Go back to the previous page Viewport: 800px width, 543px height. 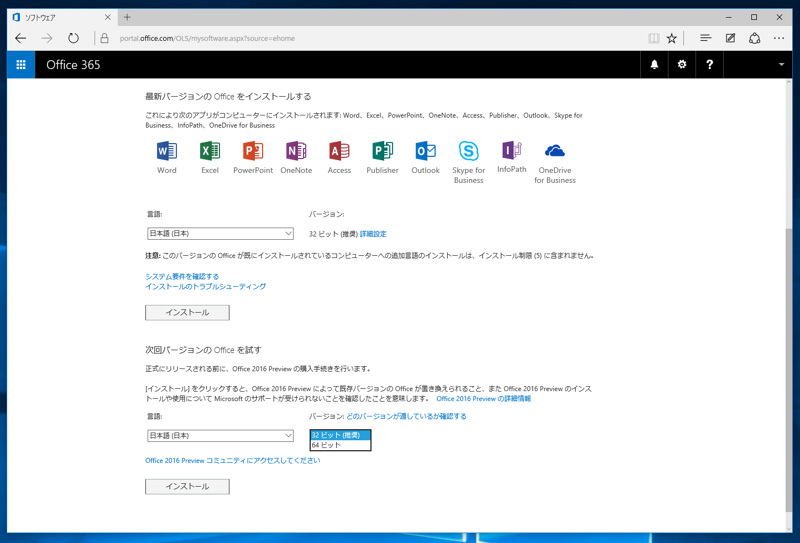click(20, 38)
